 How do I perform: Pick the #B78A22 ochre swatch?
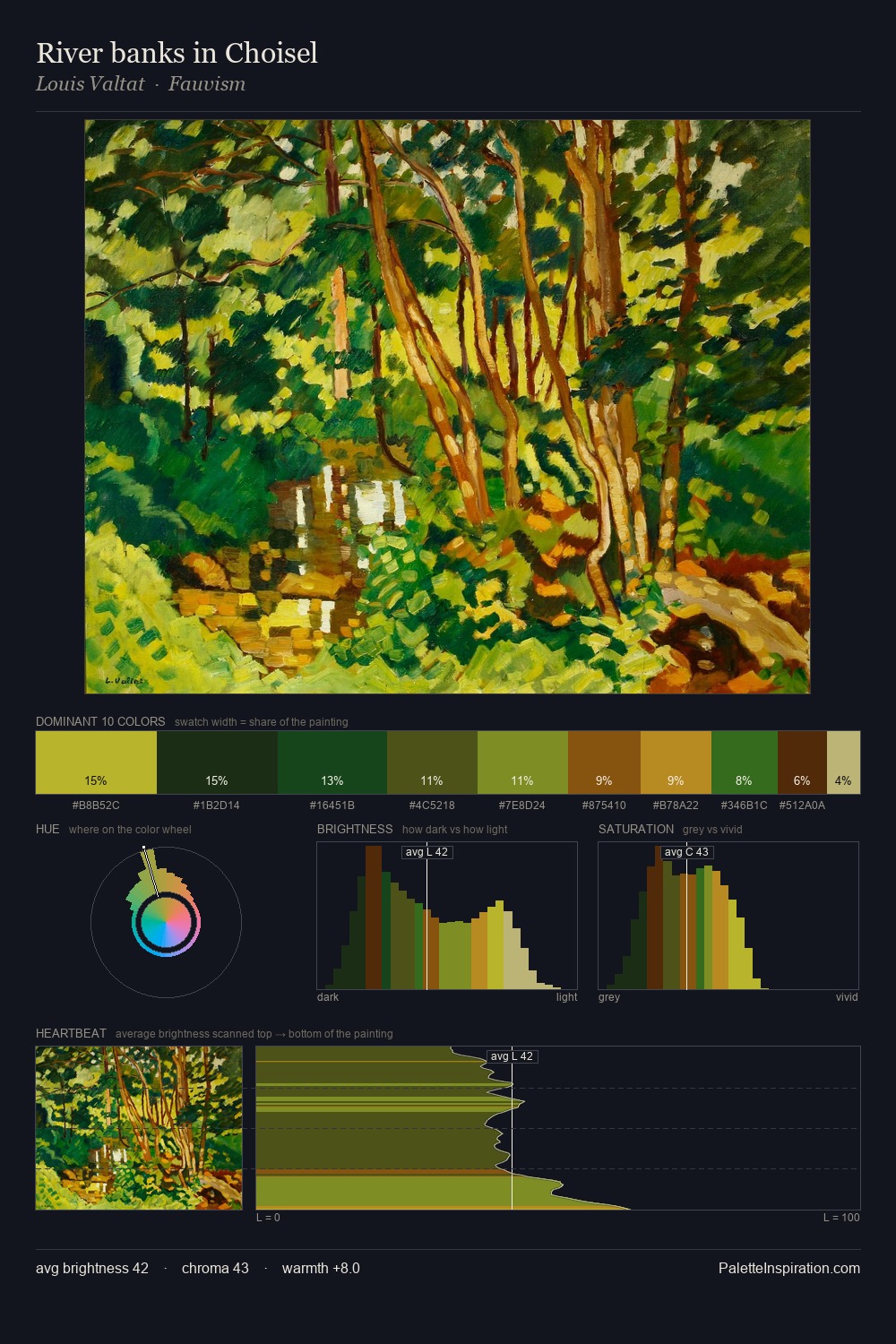[x=676, y=762]
